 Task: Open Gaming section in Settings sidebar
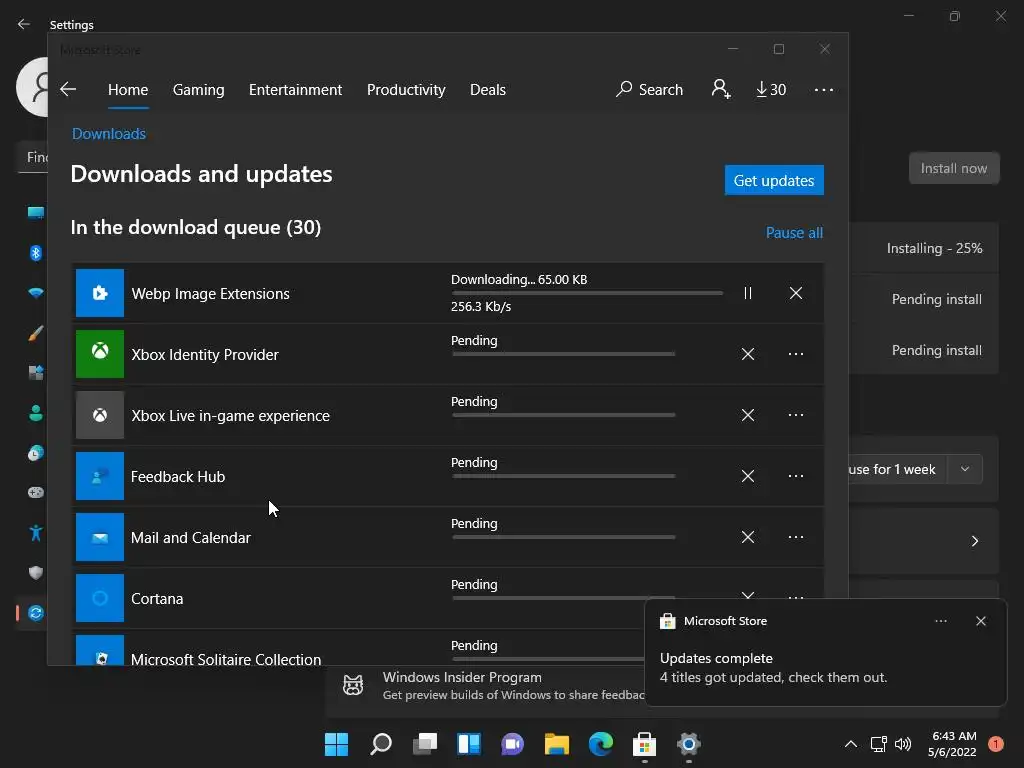pyautogui.click(x=35, y=492)
